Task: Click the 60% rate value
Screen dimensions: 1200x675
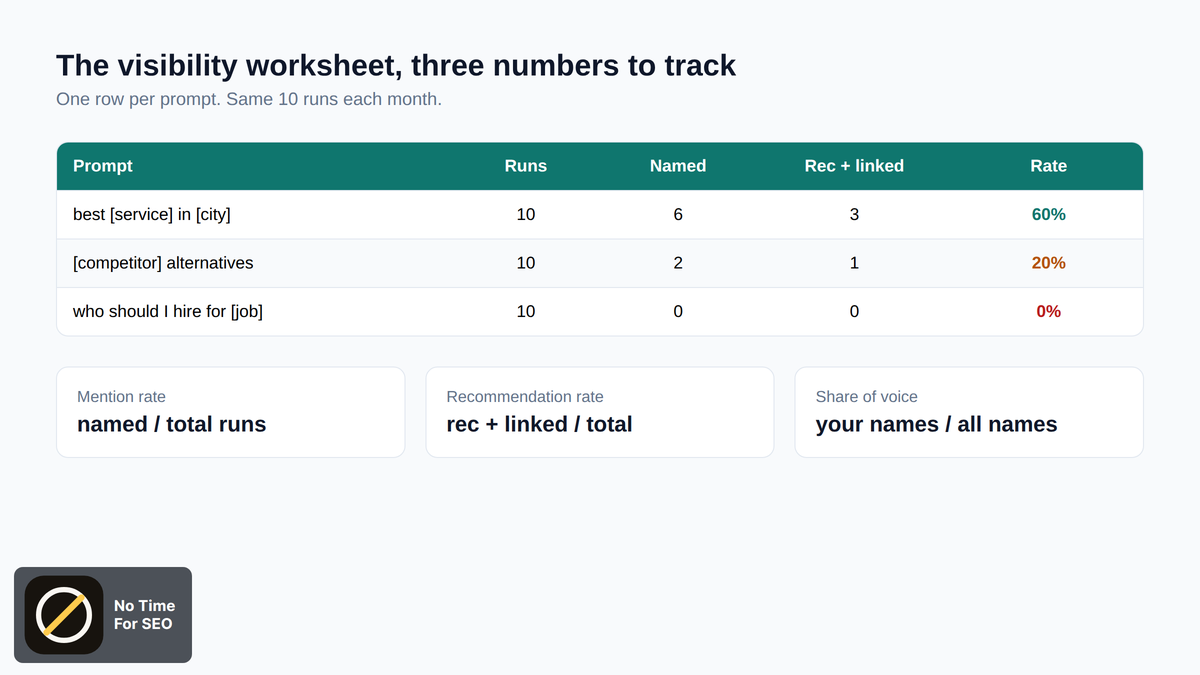Action: point(1049,214)
